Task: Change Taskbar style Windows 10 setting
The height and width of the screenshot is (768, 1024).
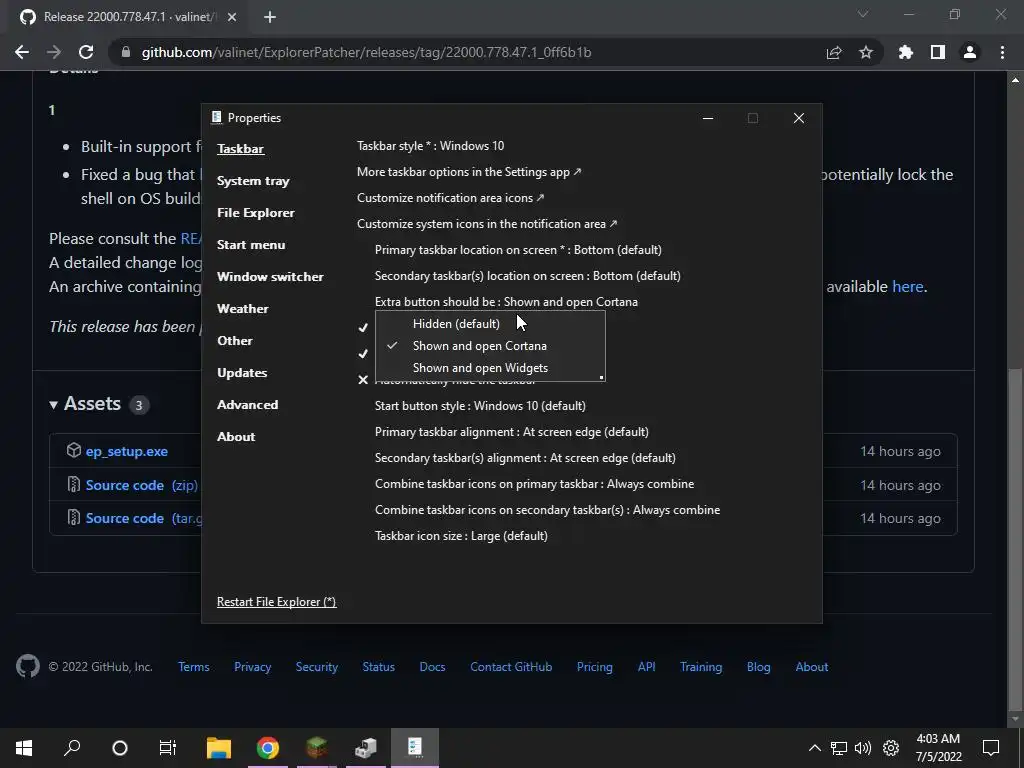Action: [430, 146]
